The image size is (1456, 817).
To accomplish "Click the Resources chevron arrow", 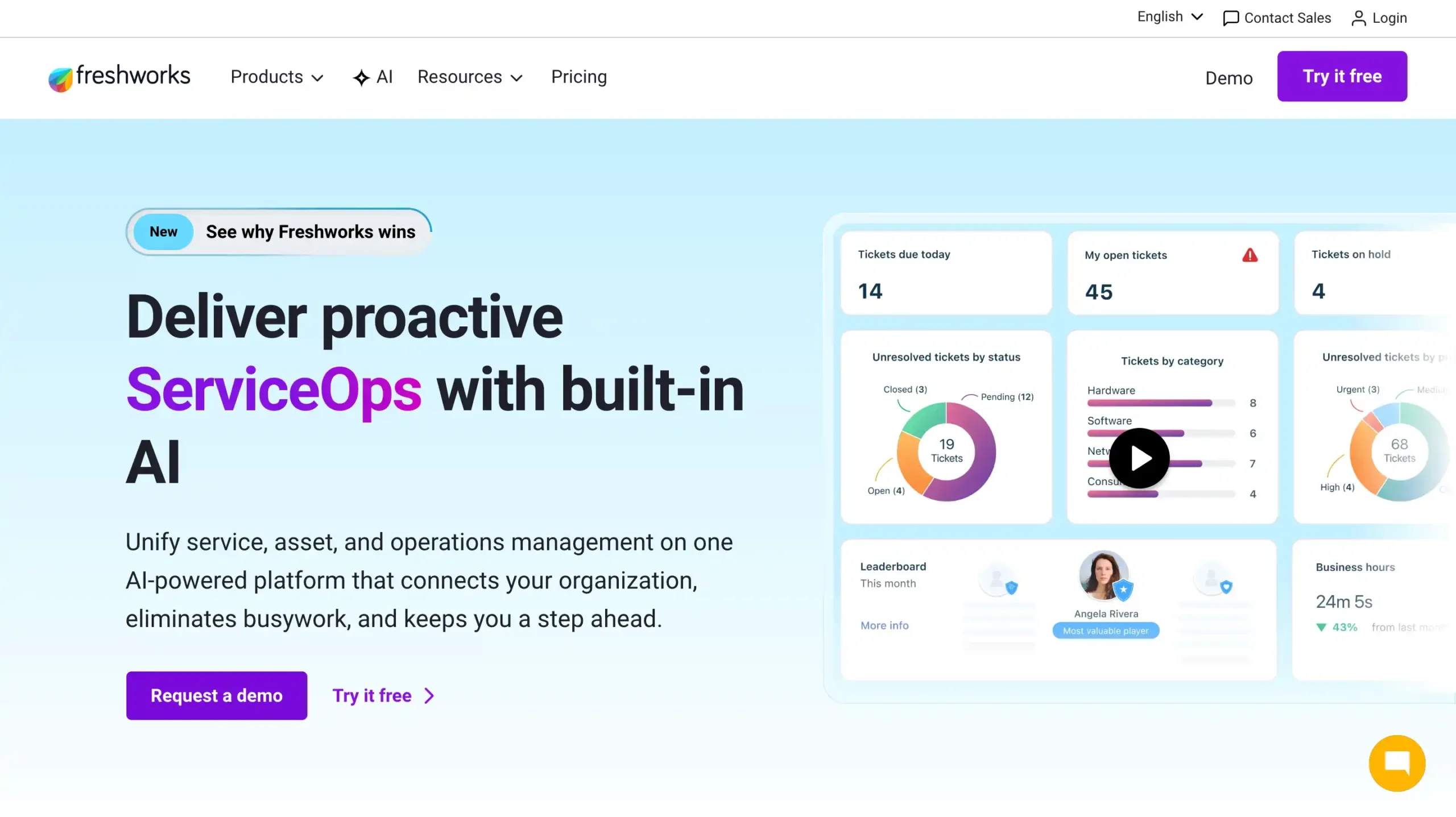I will point(516,78).
